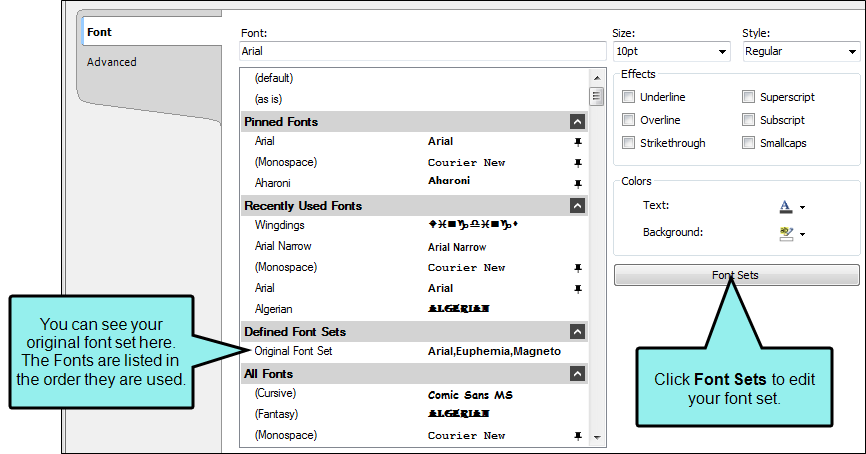Enable the Underline checkbox

629,97
